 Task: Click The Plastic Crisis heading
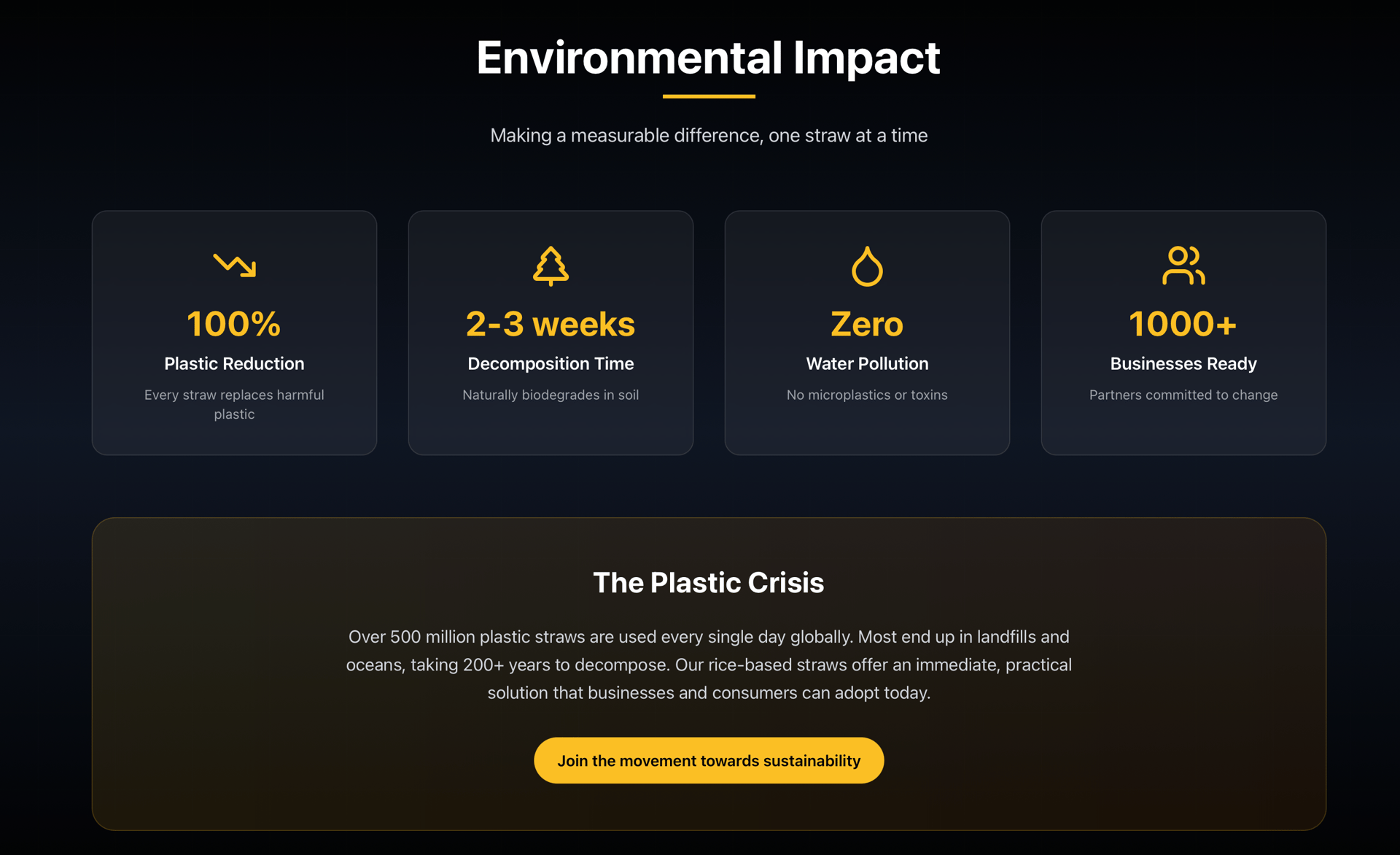pos(708,582)
